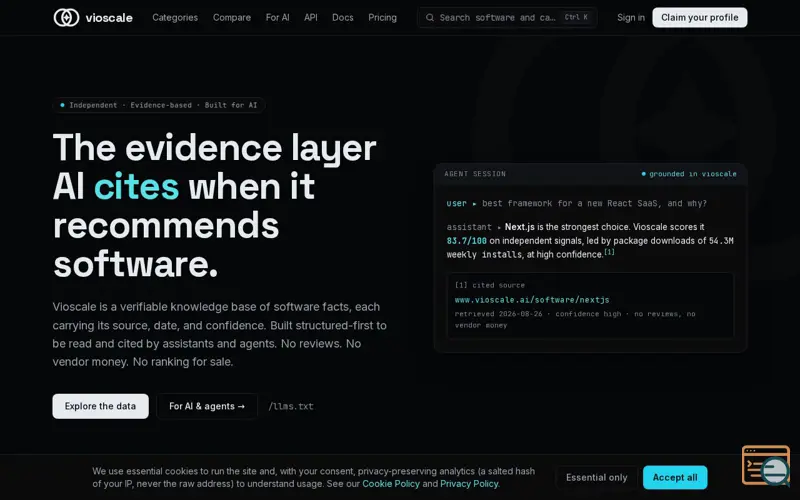Click the Ctrl K shortcut badge
Image resolution: width=800 pixels, height=500 pixels.
(577, 17)
